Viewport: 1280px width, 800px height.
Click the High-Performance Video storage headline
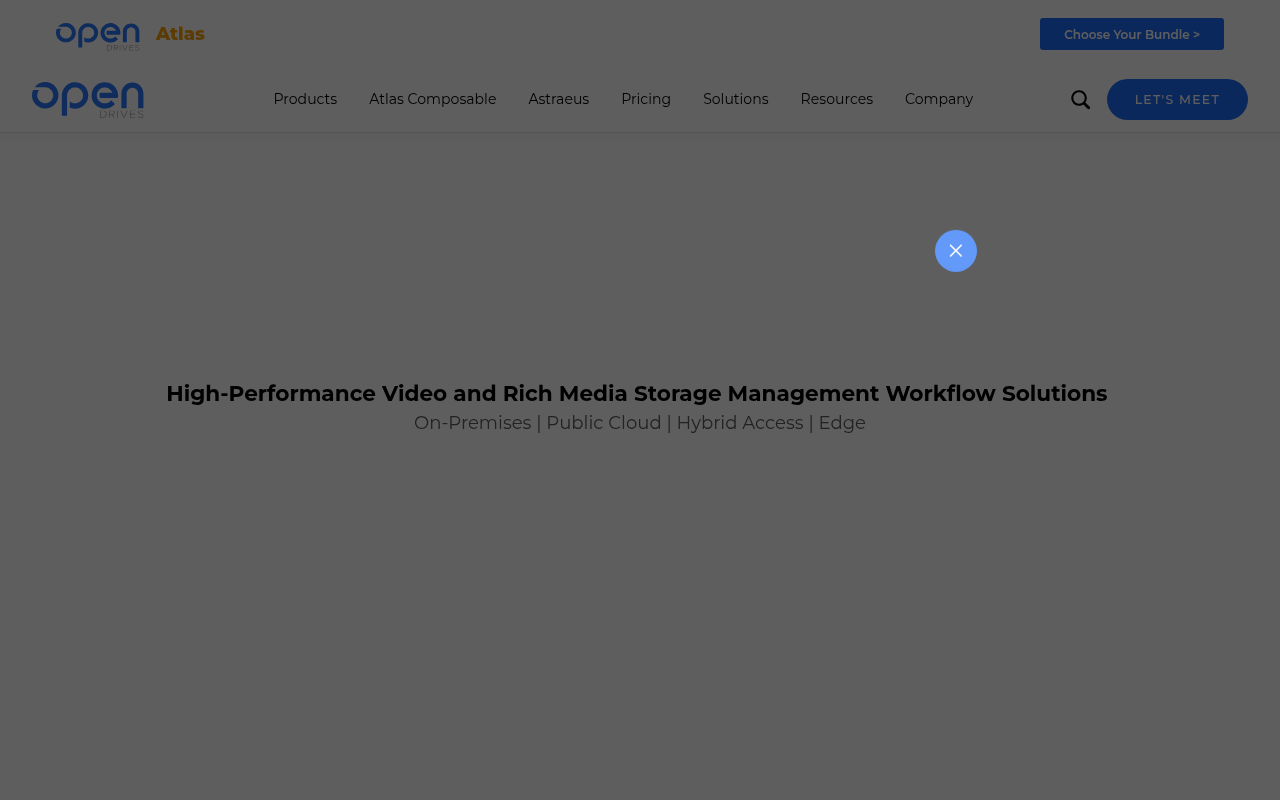(637, 394)
